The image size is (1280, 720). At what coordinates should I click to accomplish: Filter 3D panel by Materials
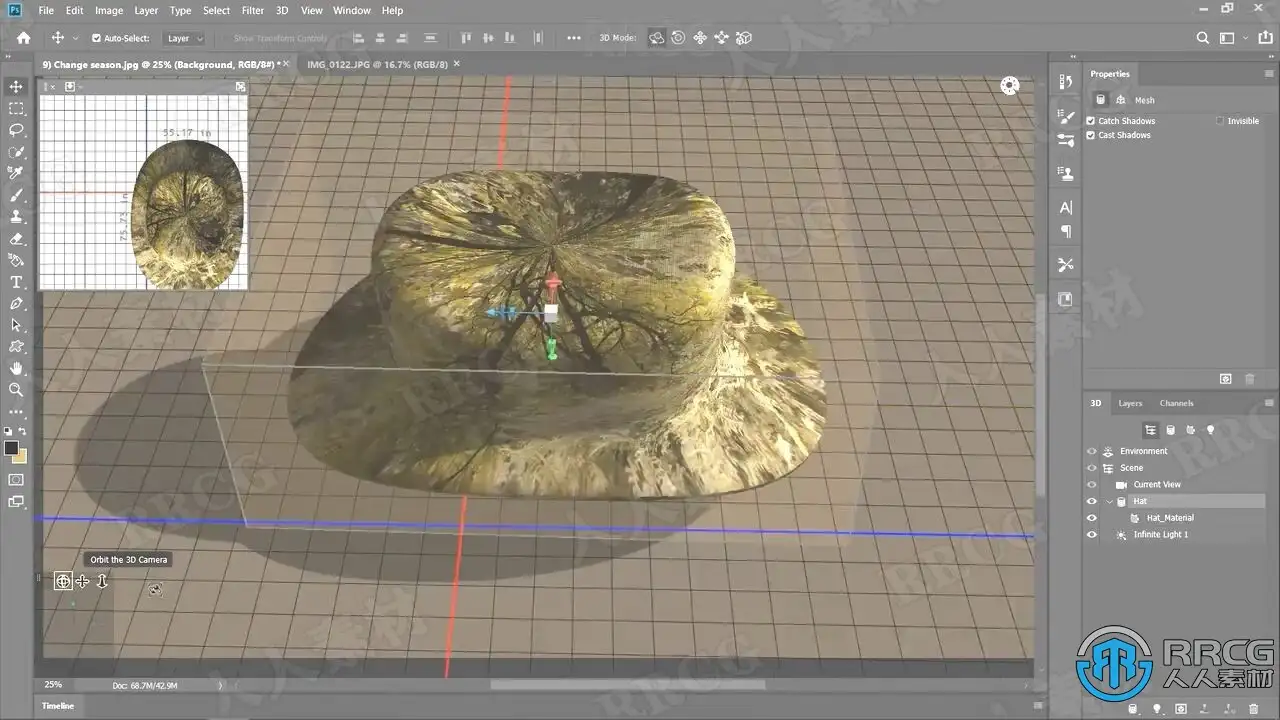(1190, 430)
